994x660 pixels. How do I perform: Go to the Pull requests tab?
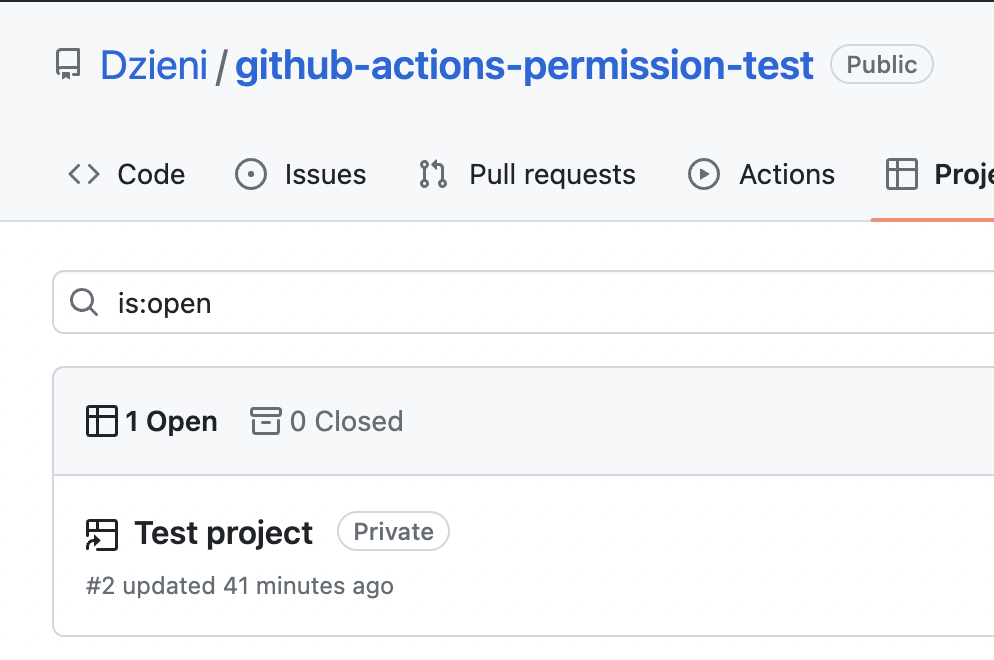pos(527,174)
